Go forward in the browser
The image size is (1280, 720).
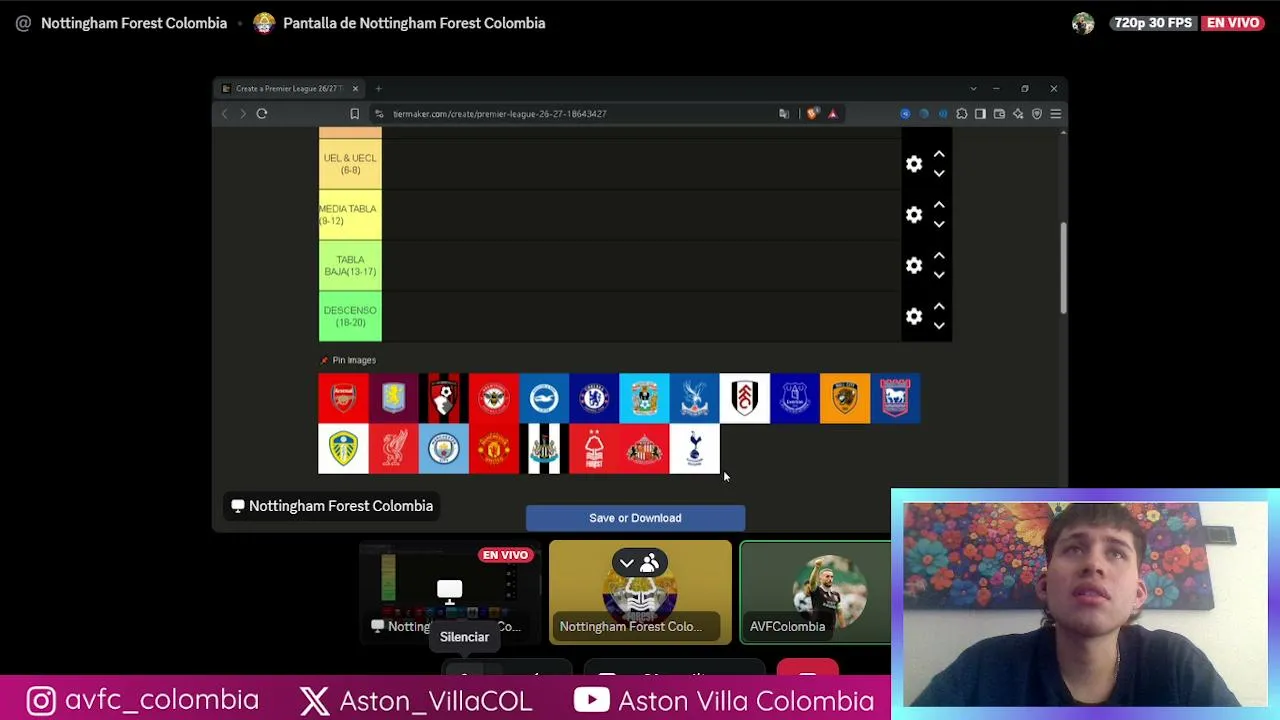point(242,114)
